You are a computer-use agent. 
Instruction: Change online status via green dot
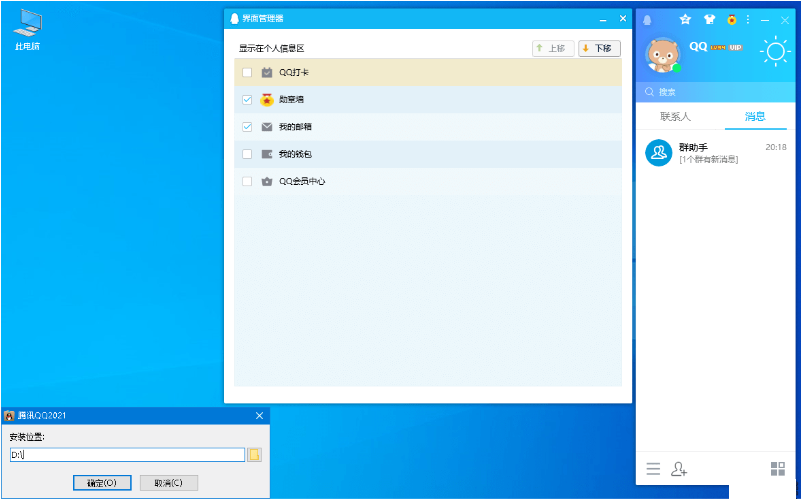pos(677,68)
